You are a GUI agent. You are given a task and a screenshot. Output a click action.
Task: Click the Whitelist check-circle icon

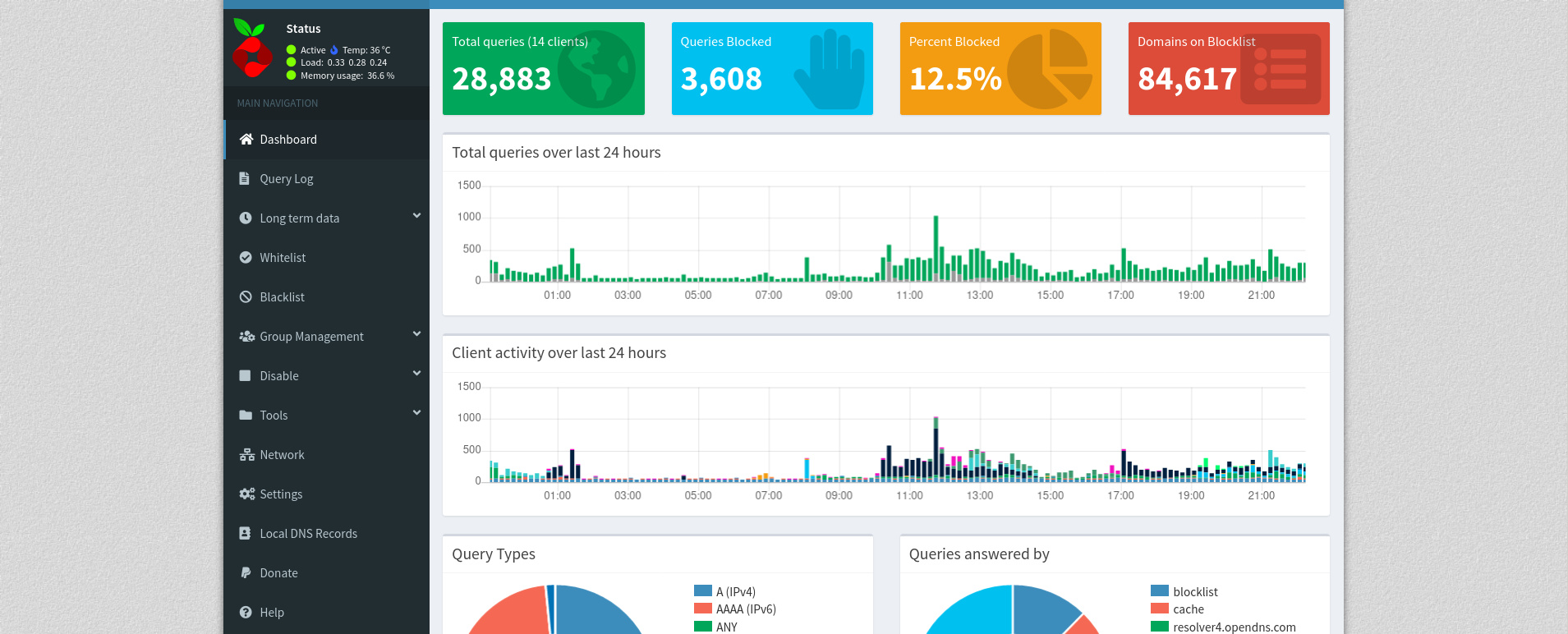pyautogui.click(x=246, y=257)
